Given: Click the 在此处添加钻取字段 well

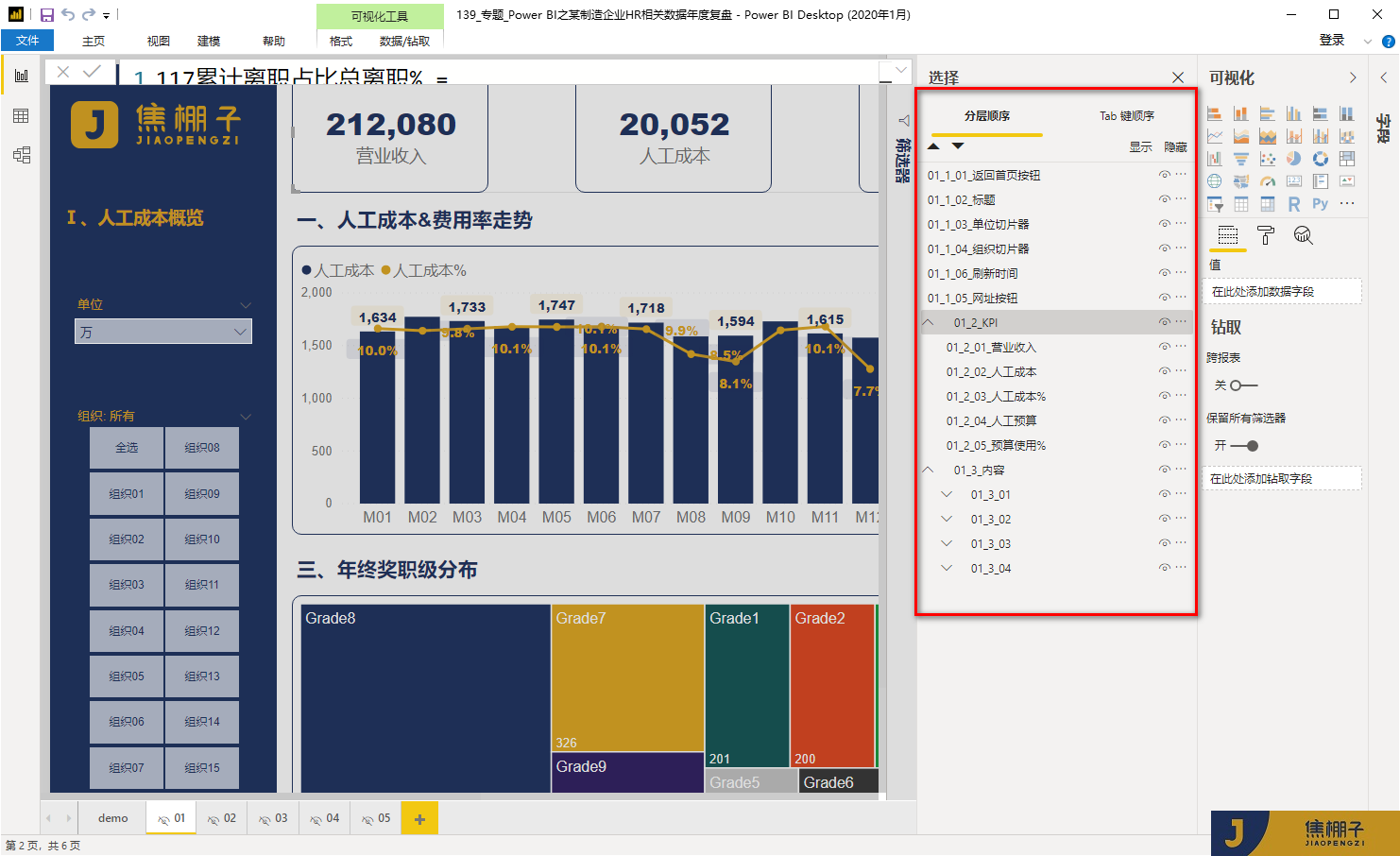Looking at the screenshot, I should [1282, 478].
